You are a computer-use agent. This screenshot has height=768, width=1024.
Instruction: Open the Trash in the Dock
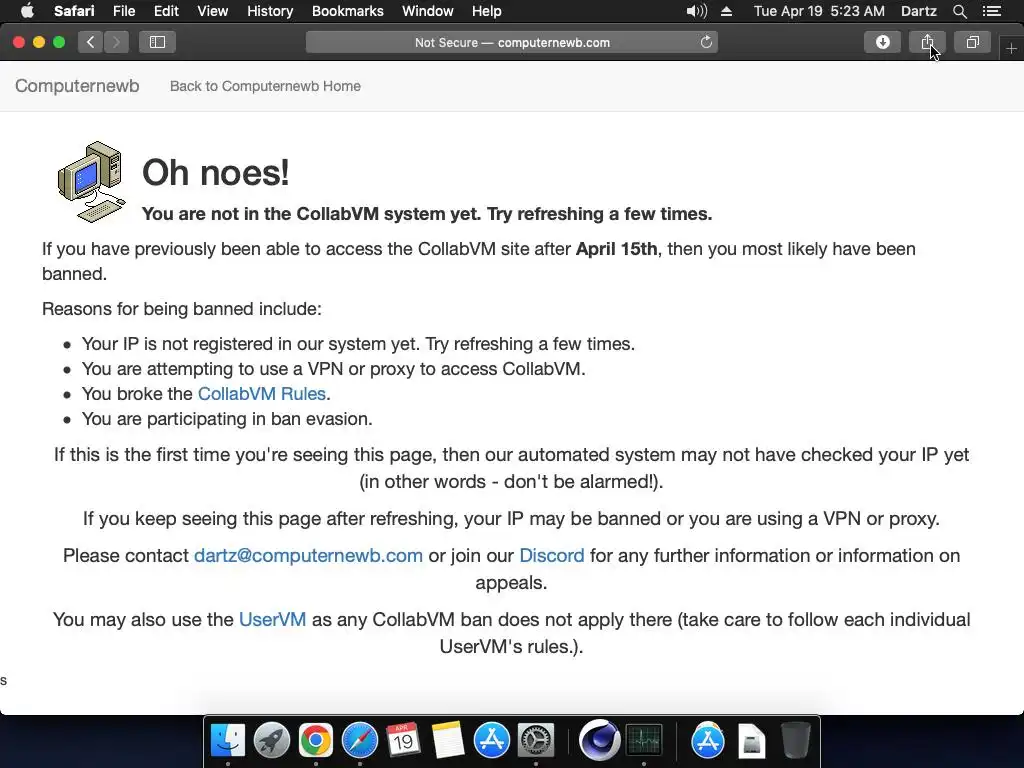tap(795, 741)
